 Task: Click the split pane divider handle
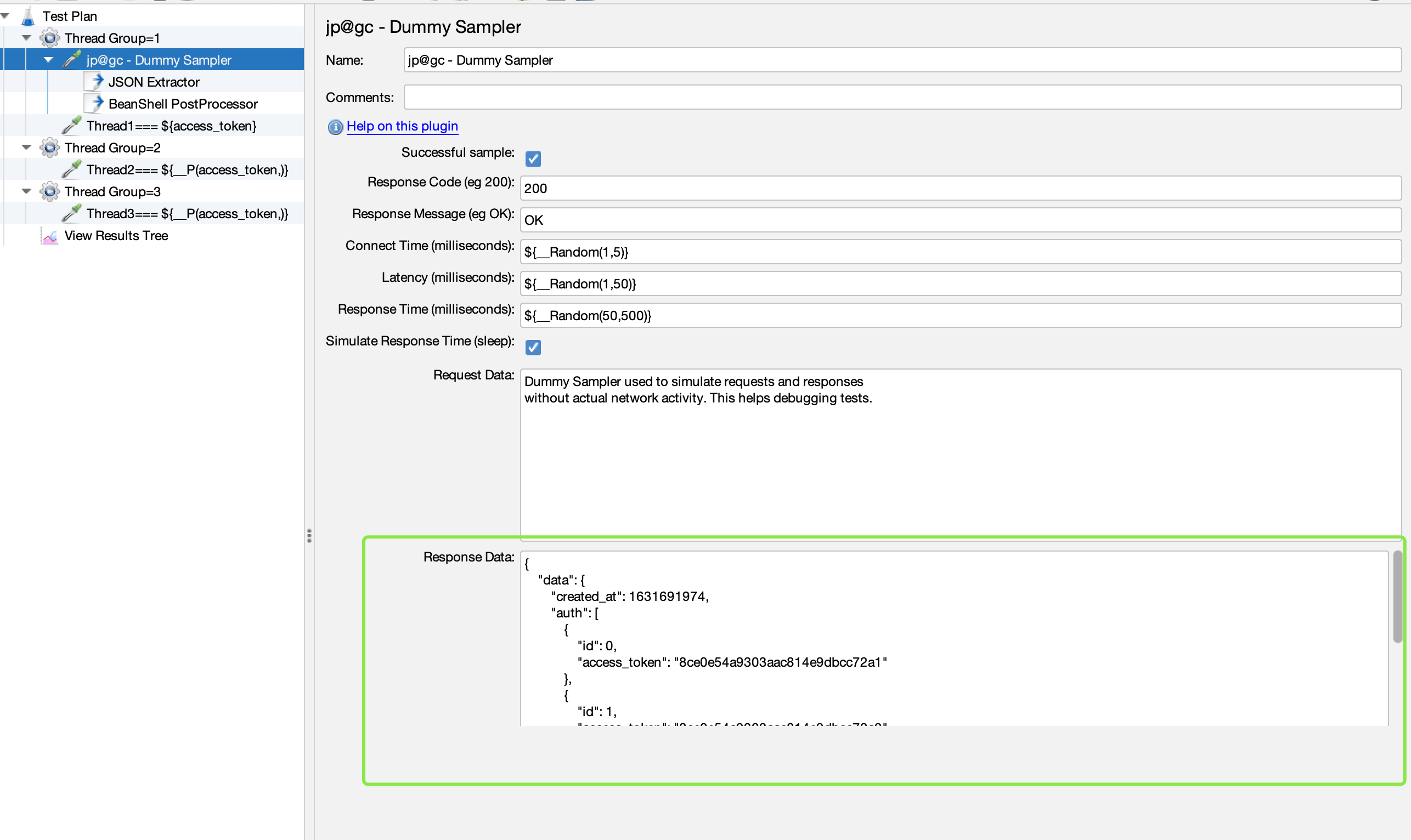[x=309, y=536]
